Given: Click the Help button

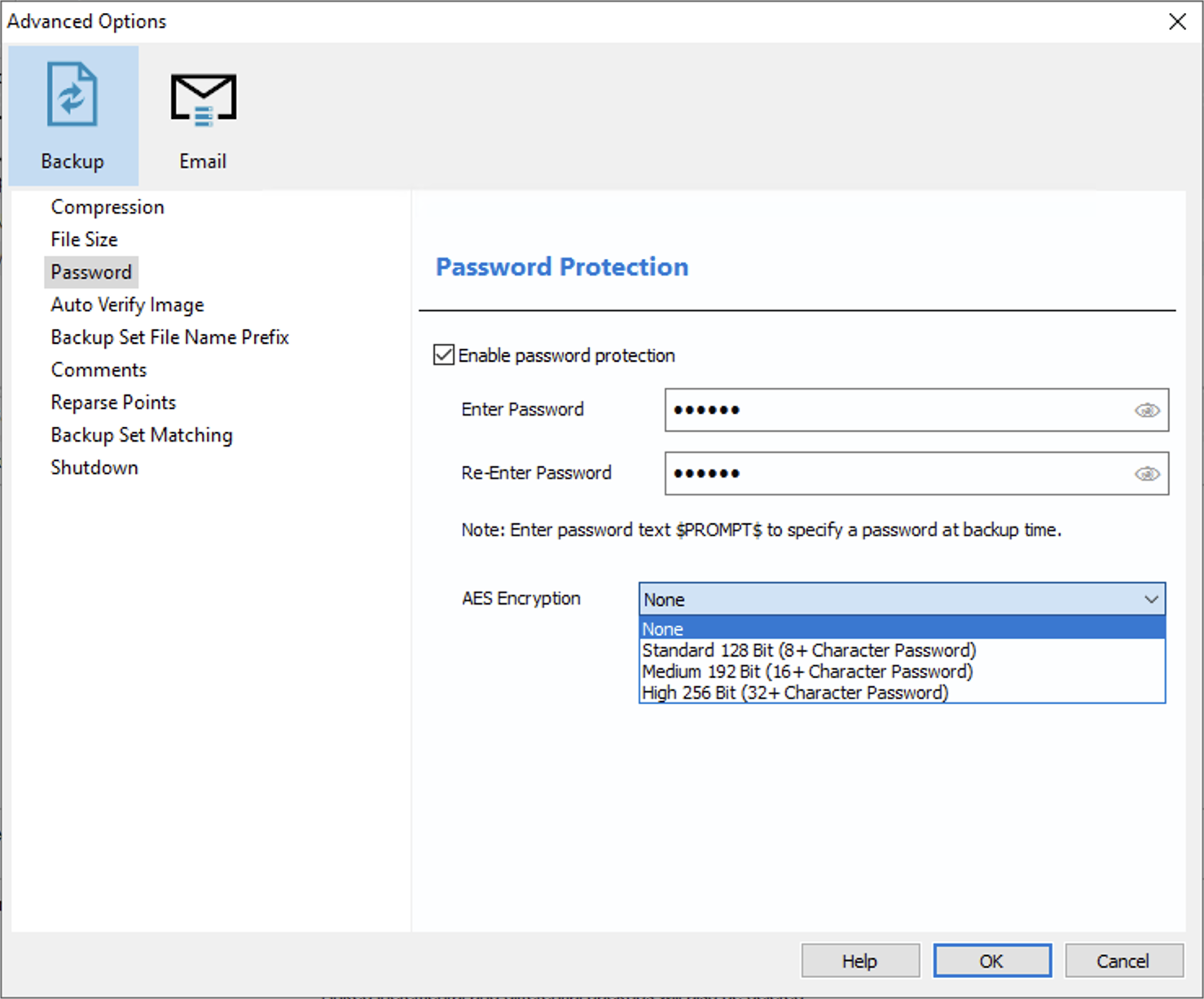Looking at the screenshot, I should [x=860, y=961].
